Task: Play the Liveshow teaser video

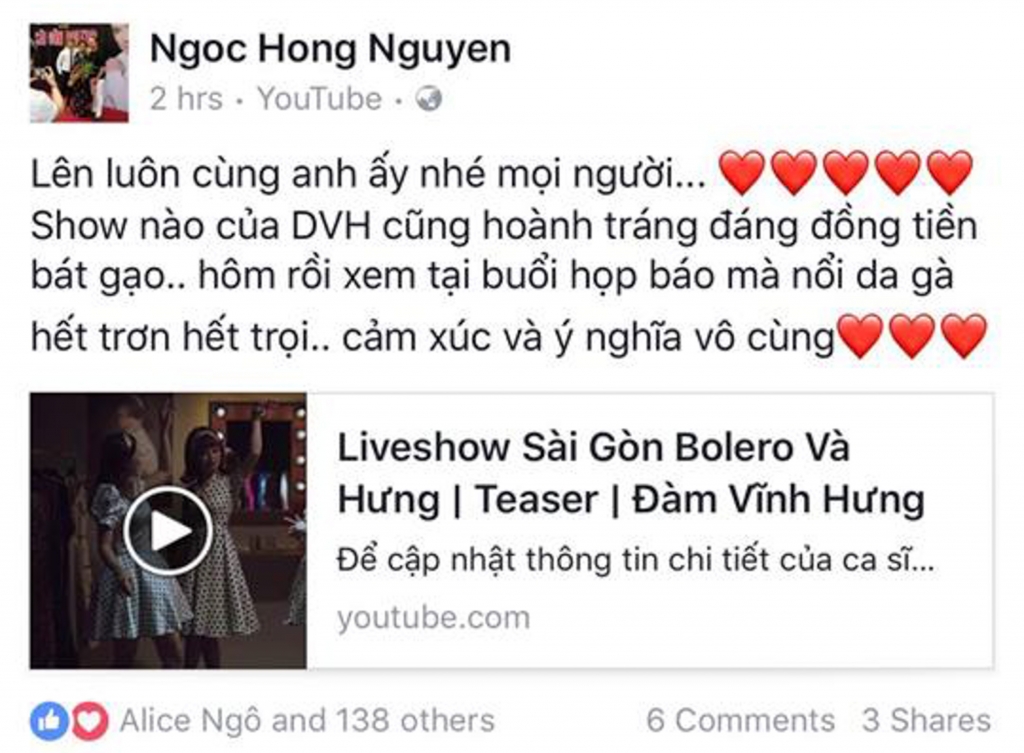Action: pyautogui.click(x=168, y=531)
